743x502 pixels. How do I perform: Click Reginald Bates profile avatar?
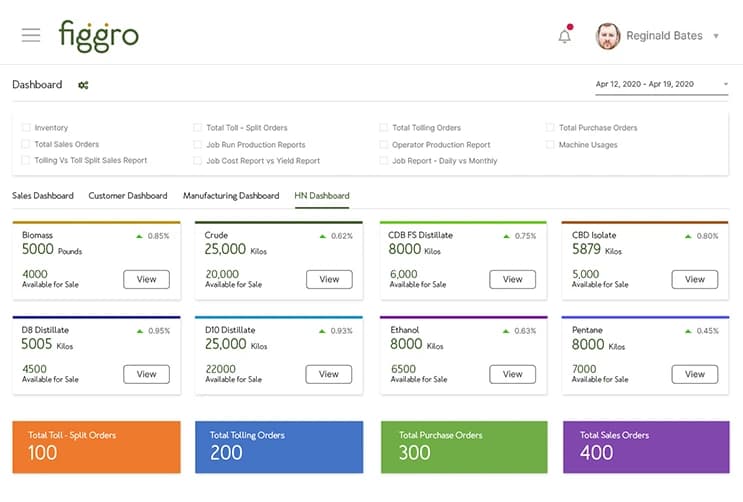[608, 36]
